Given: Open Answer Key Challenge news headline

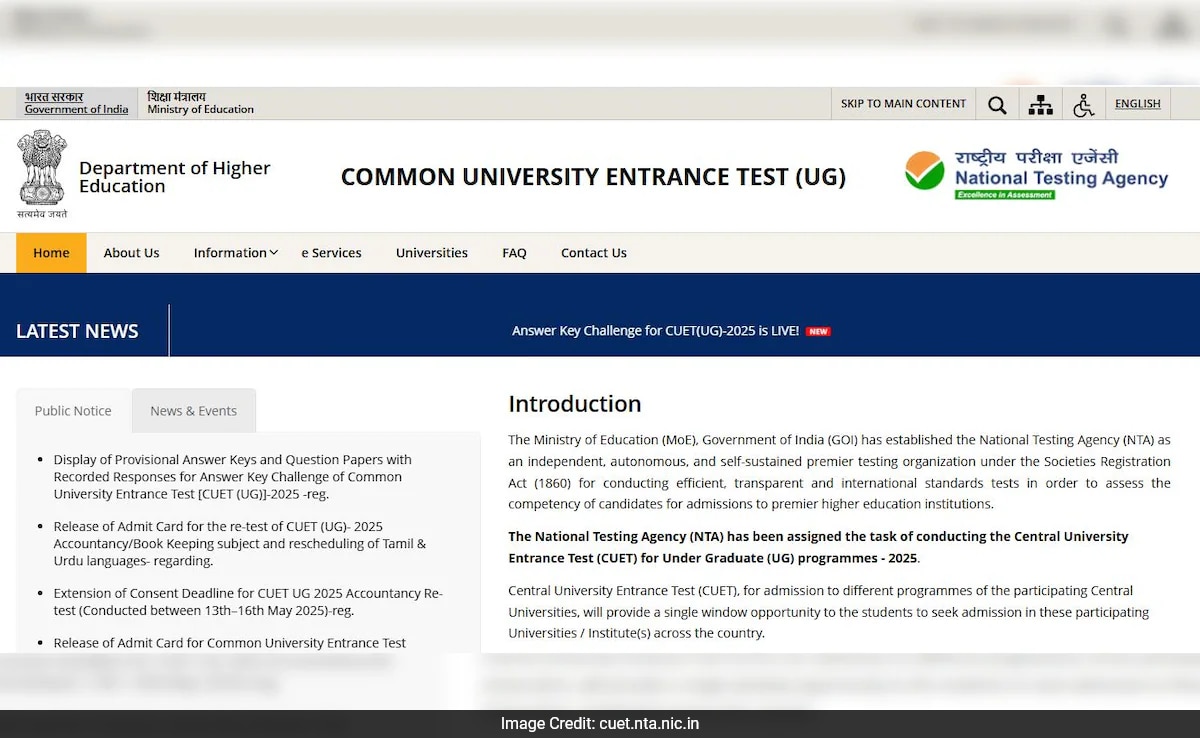Looking at the screenshot, I should click(655, 331).
